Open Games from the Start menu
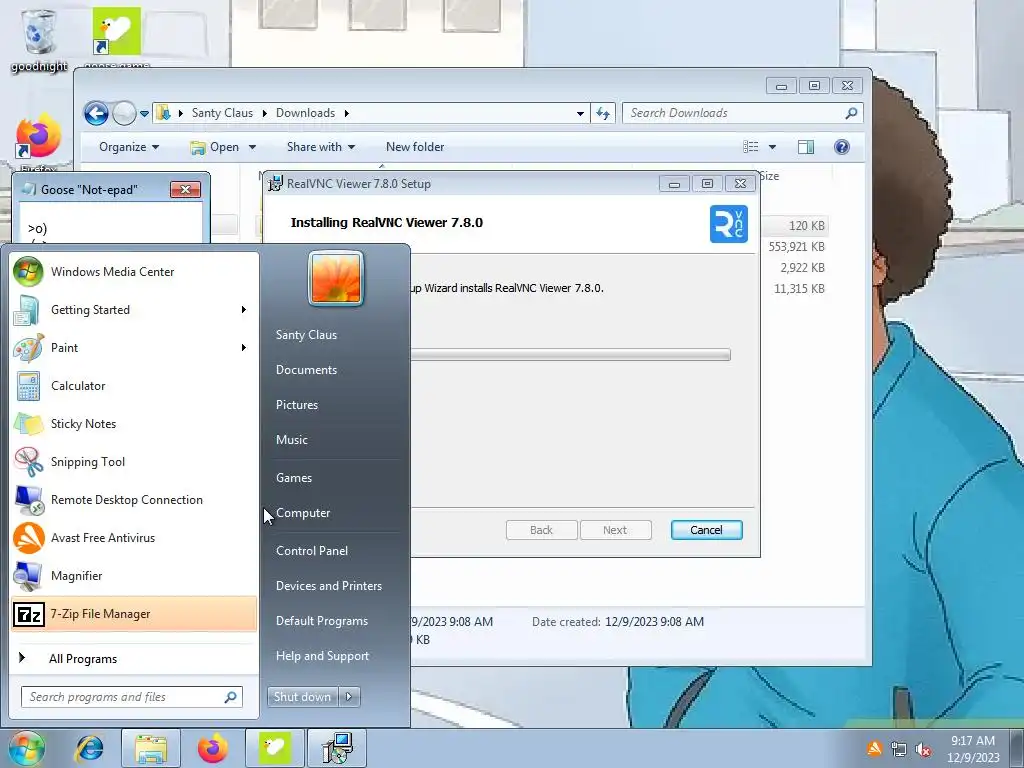 point(294,478)
